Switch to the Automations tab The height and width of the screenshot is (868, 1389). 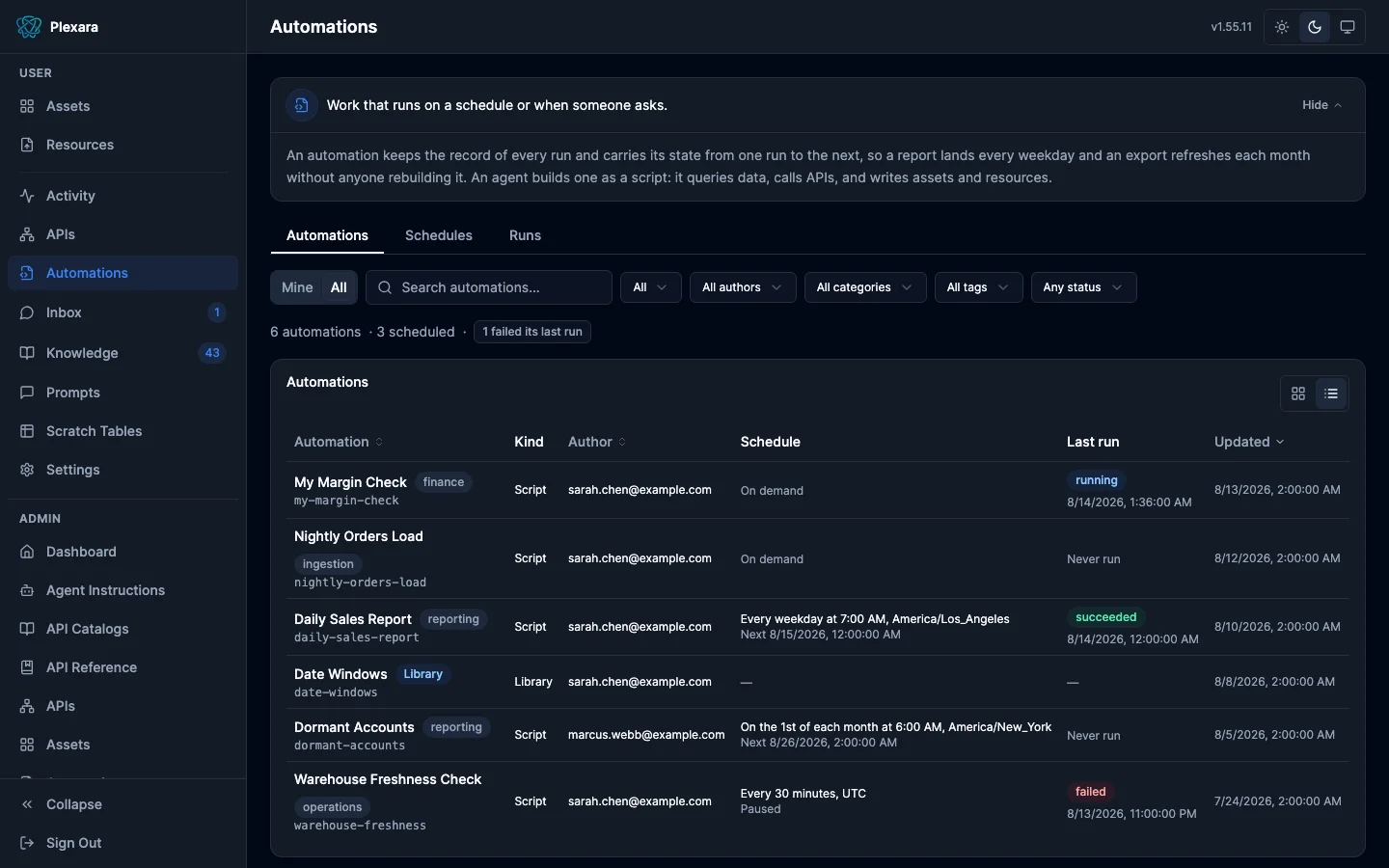[x=327, y=235]
